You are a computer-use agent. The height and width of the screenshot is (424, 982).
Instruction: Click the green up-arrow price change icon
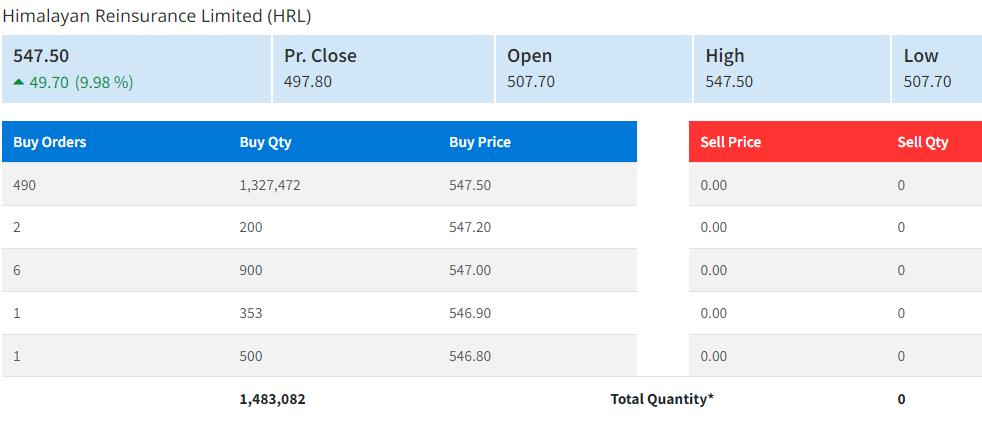(19, 82)
